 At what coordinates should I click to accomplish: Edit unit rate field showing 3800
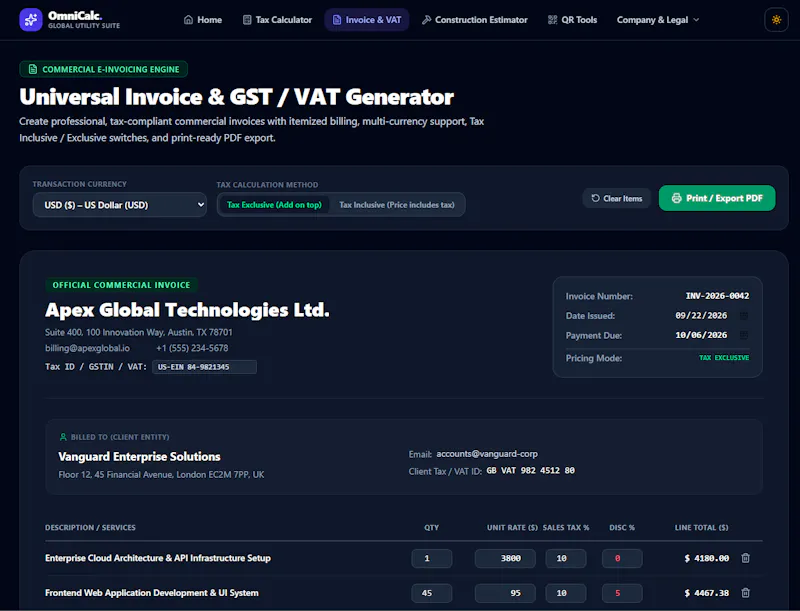pos(505,558)
